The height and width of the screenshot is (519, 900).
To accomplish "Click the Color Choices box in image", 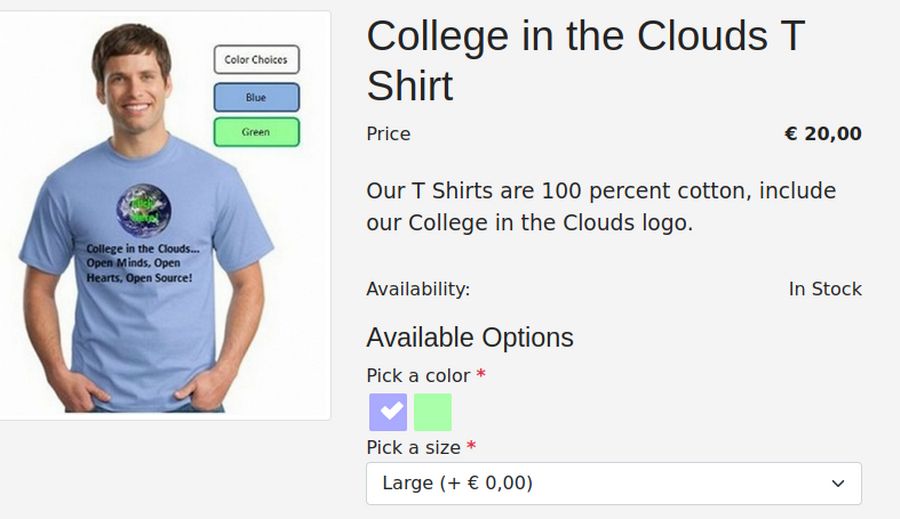I will (x=256, y=60).
